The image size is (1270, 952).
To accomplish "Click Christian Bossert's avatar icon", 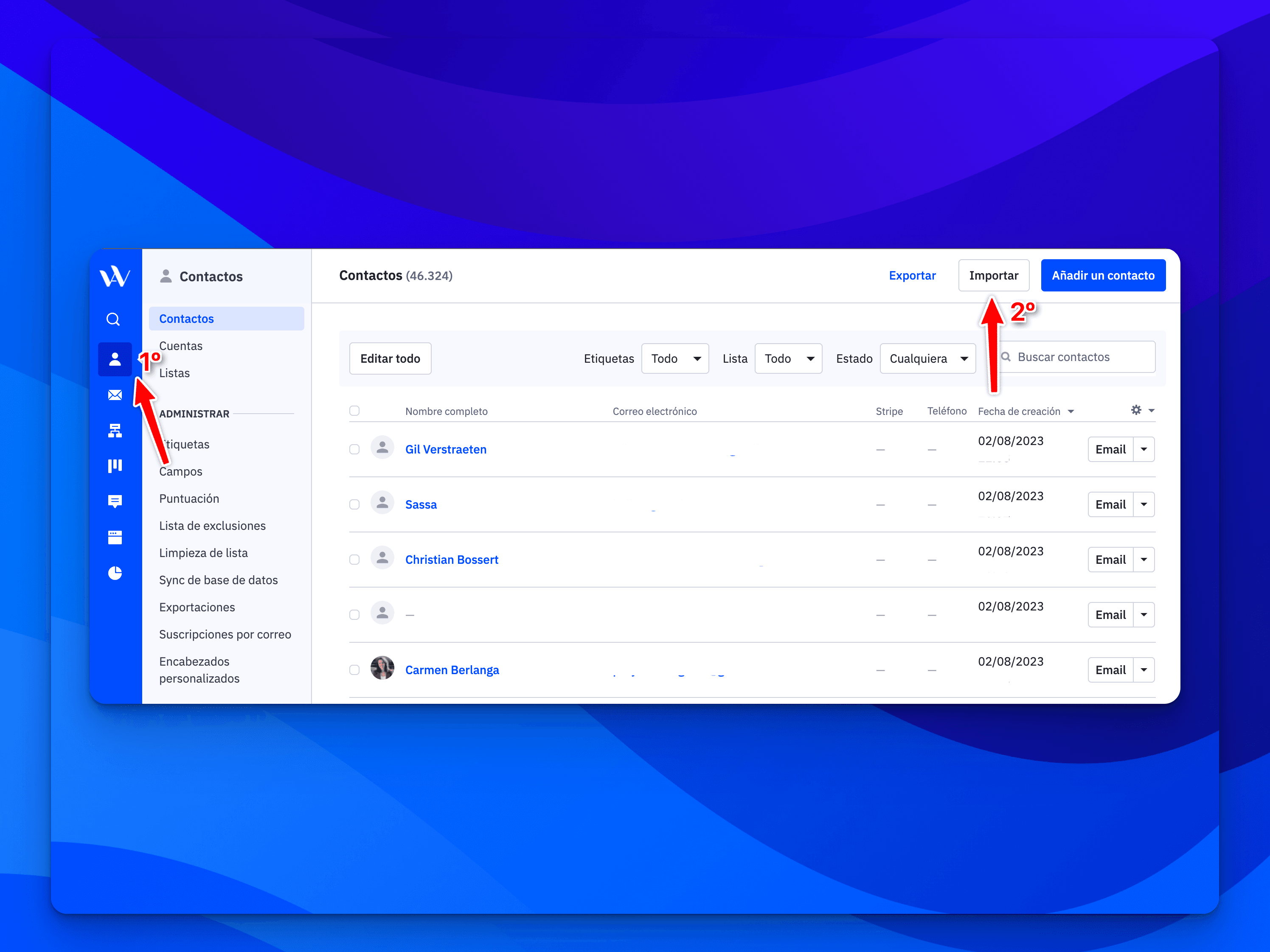I will (382, 558).
